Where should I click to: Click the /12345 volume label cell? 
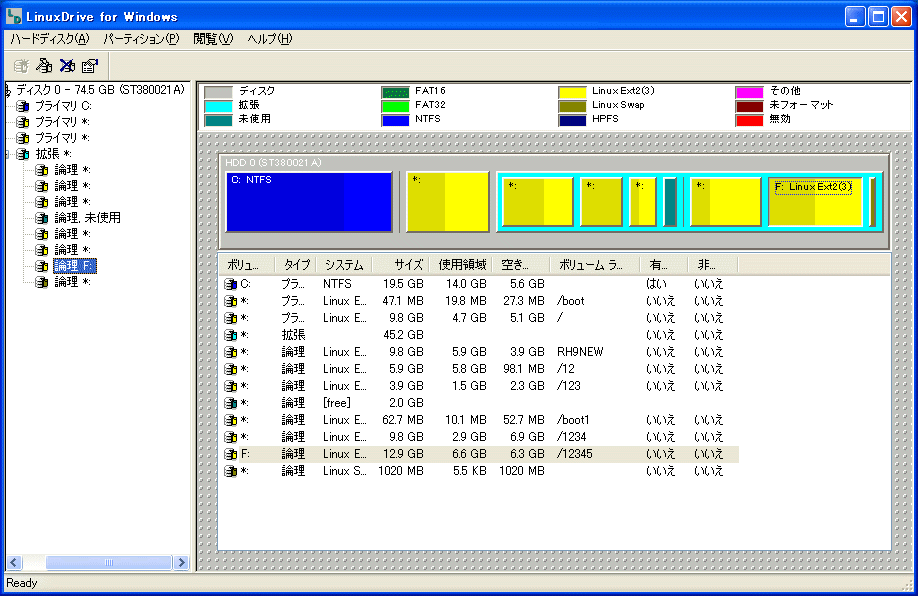pos(574,454)
